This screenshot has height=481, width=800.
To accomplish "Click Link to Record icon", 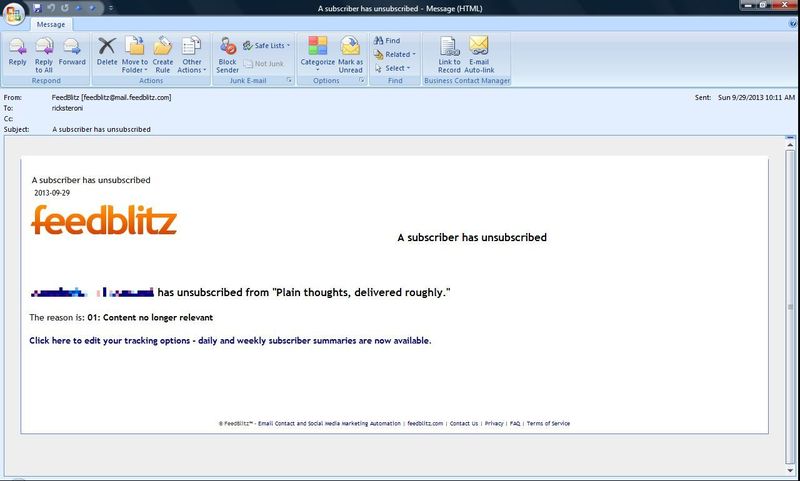I will pos(449,51).
